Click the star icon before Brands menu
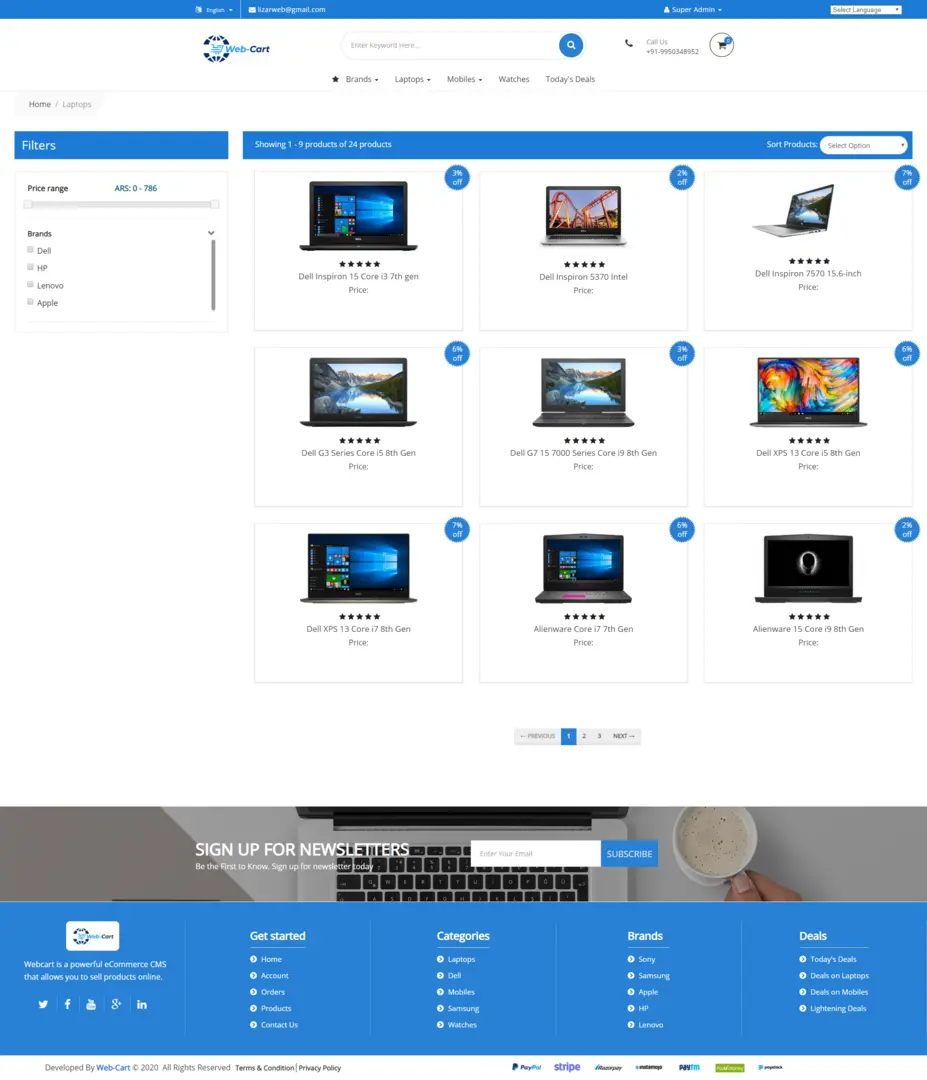This screenshot has width=927, height=1080. tap(335, 79)
